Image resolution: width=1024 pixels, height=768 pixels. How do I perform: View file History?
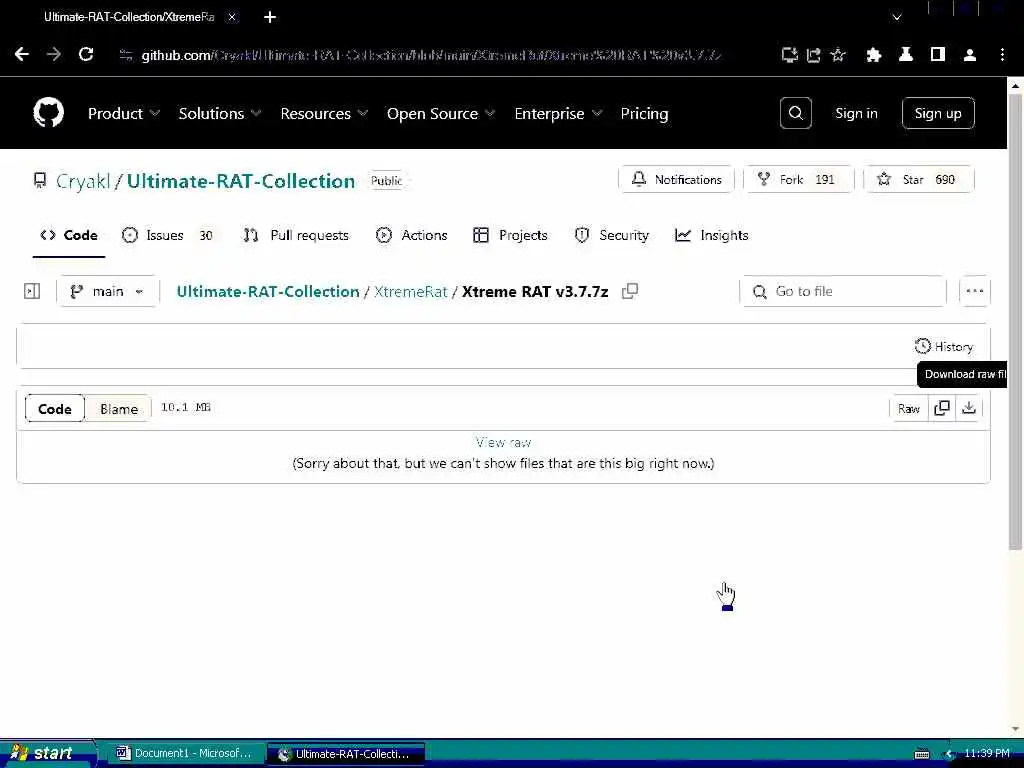click(944, 347)
